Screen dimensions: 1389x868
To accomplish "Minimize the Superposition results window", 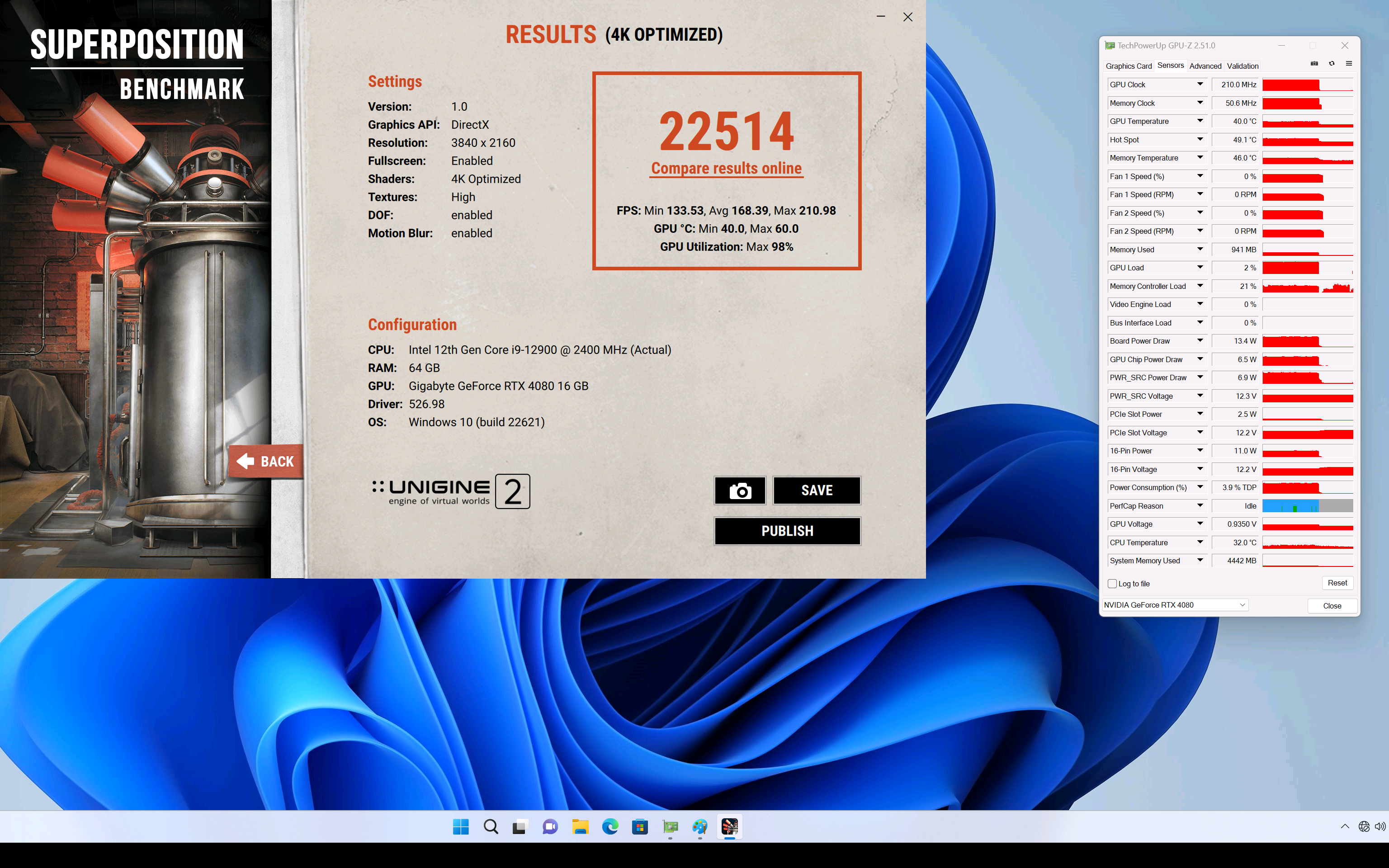I will coord(880,17).
